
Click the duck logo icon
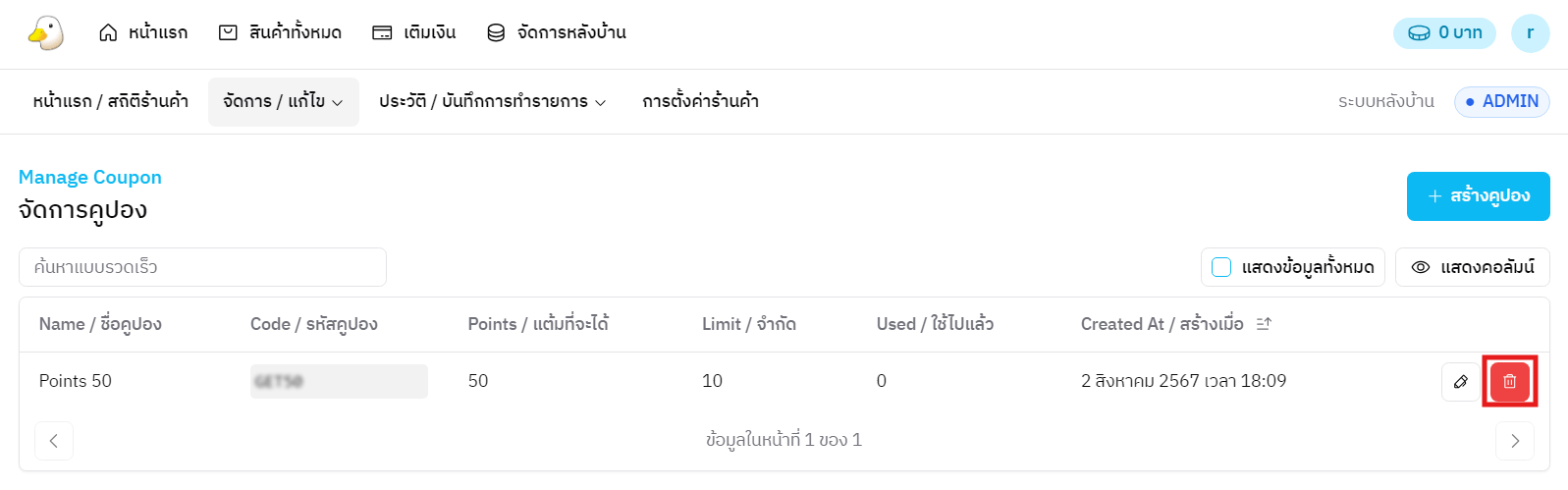coord(45,32)
